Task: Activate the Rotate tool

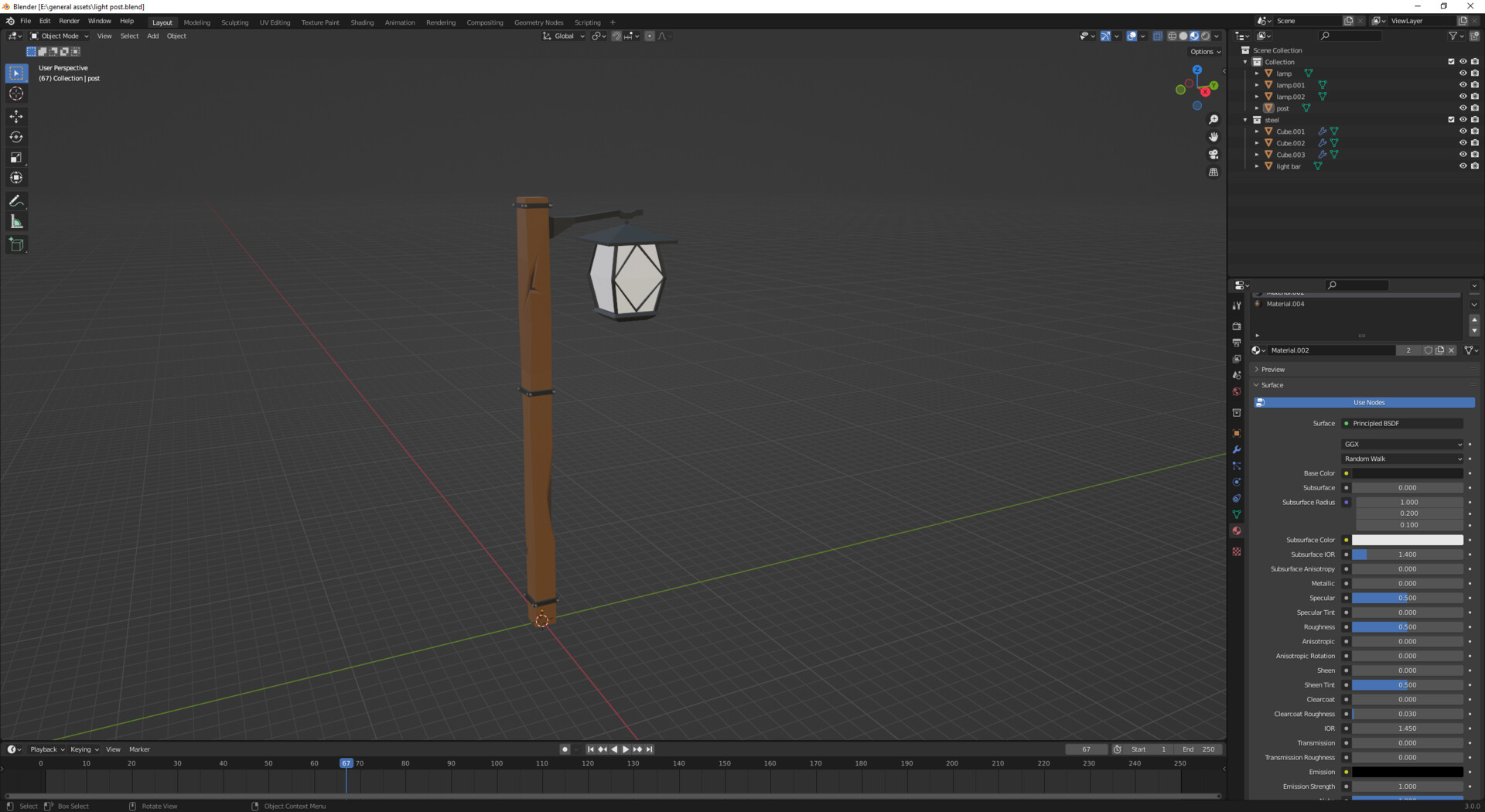Action: tap(16, 137)
